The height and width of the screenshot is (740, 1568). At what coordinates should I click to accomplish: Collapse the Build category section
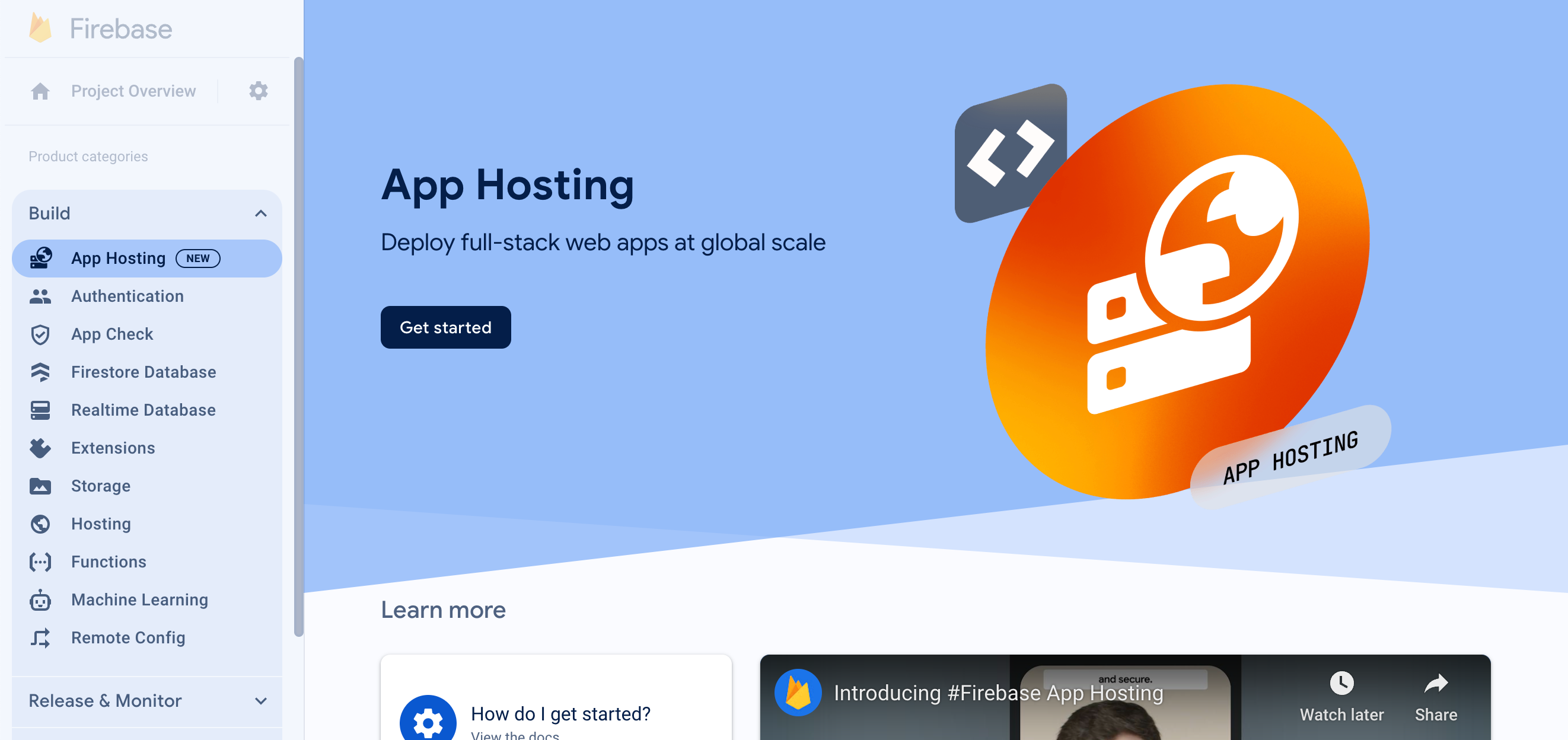pos(260,213)
